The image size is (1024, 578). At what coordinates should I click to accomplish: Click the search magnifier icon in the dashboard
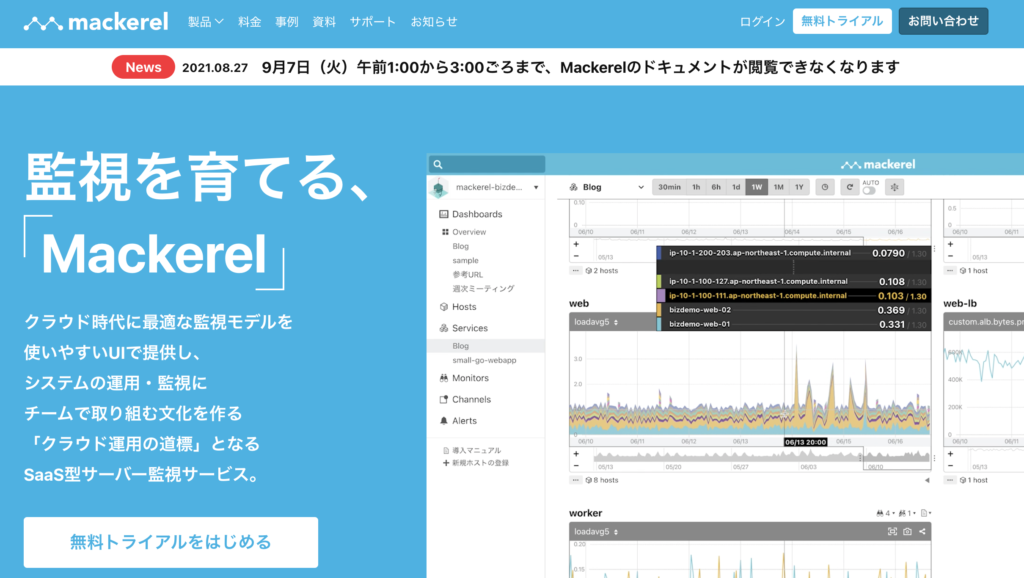click(438, 165)
